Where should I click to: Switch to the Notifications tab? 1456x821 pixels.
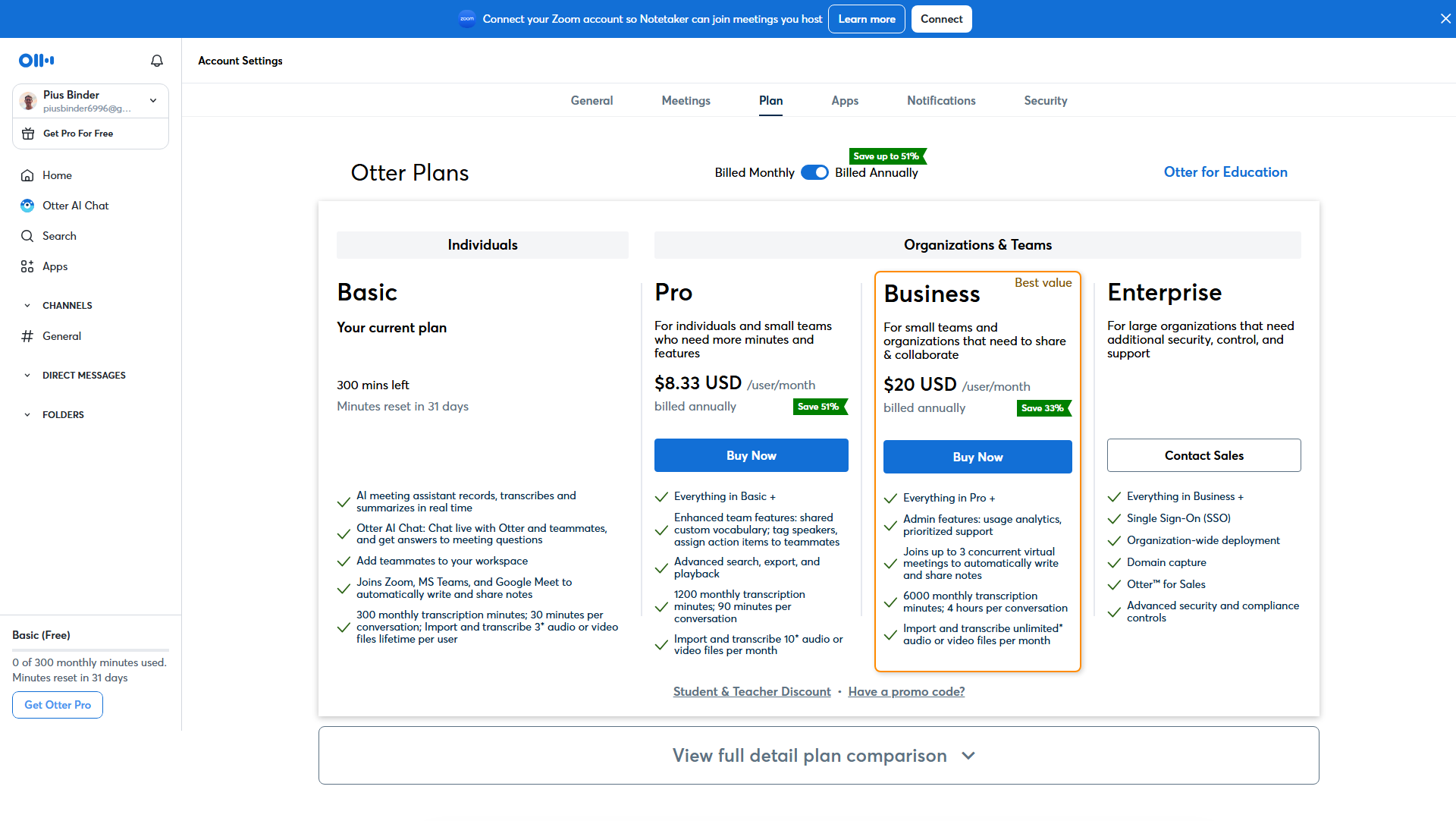click(940, 100)
